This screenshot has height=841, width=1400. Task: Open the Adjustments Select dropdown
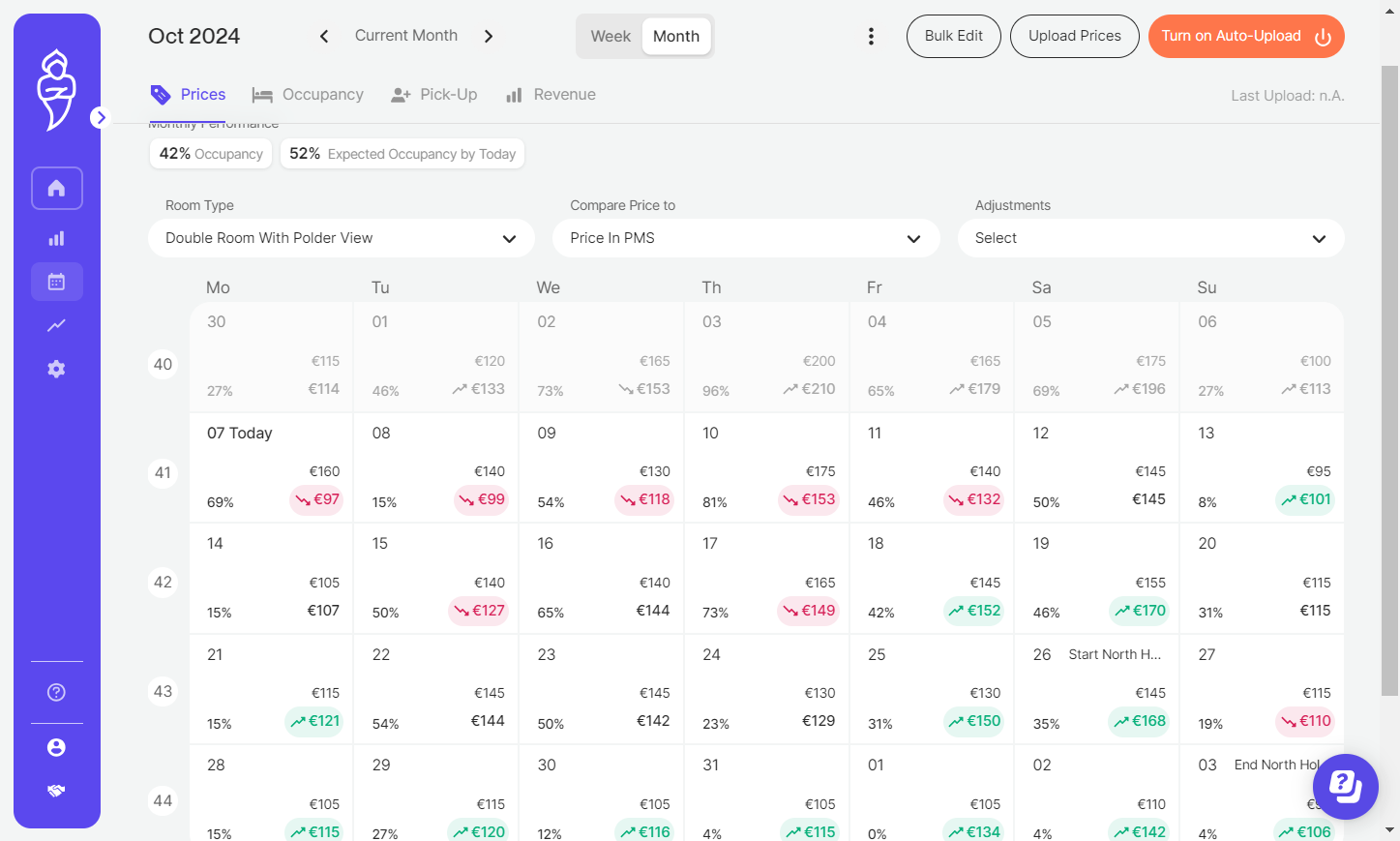pos(1150,238)
